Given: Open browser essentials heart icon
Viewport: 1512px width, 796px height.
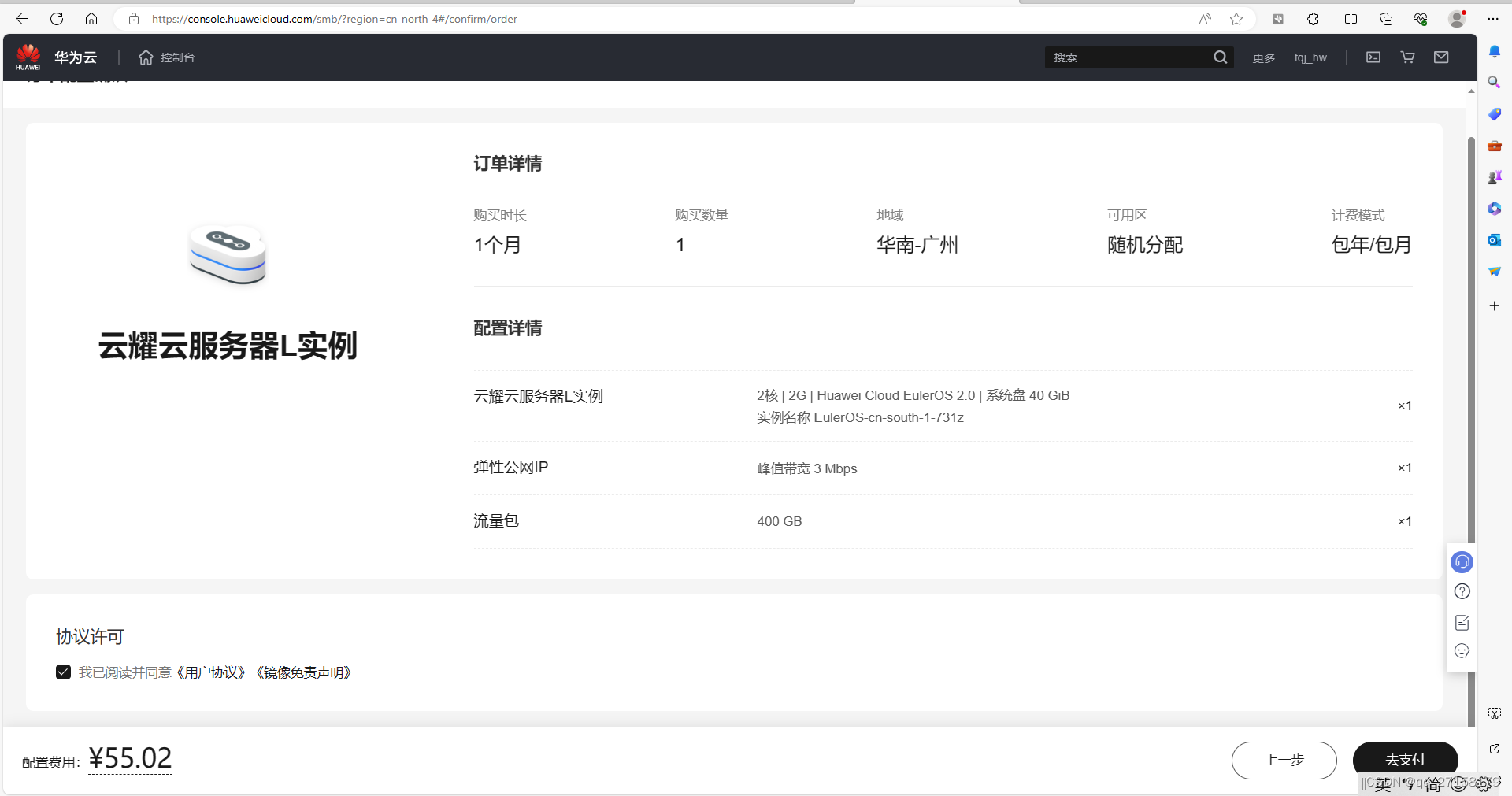Looking at the screenshot, I should point(1421,19).
